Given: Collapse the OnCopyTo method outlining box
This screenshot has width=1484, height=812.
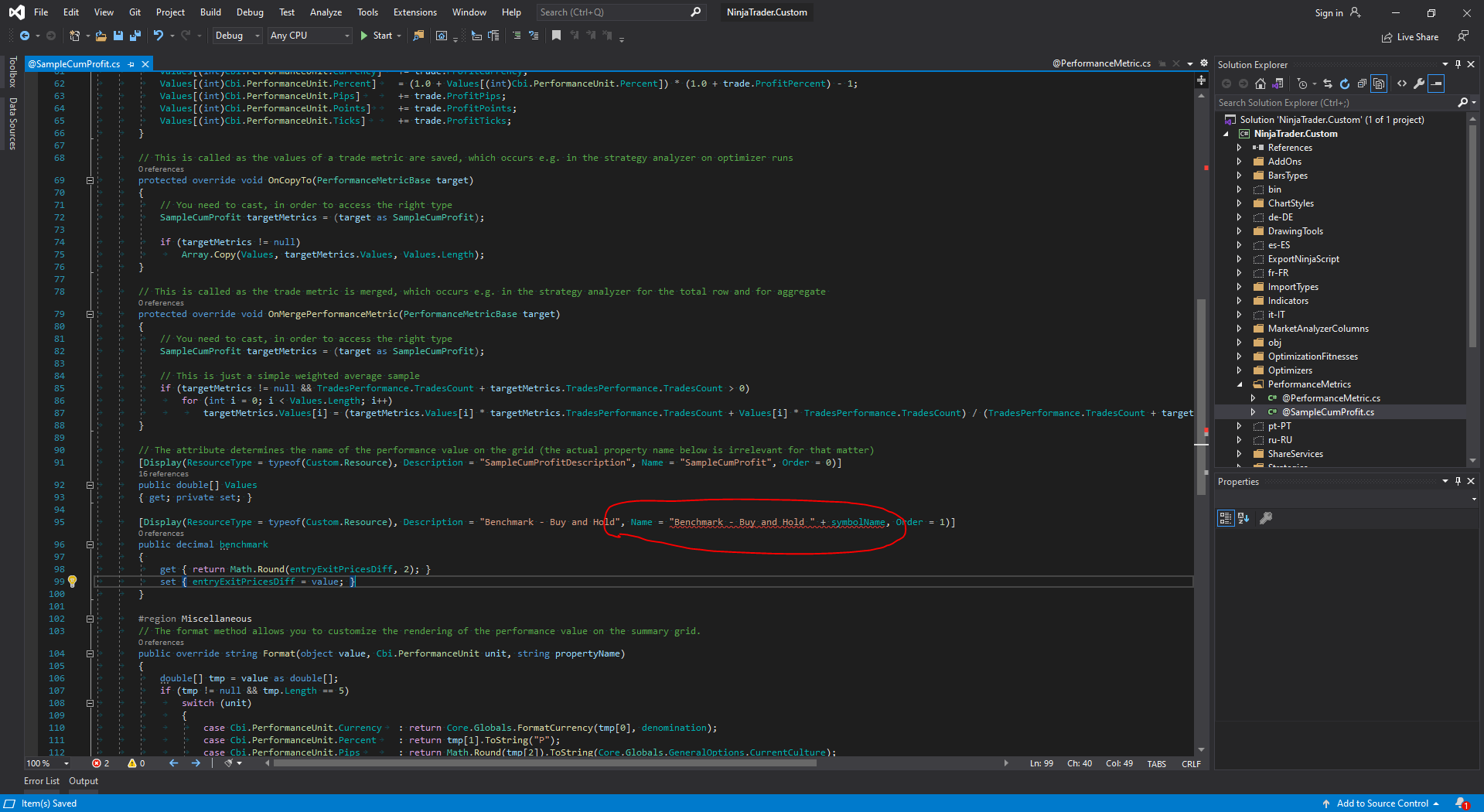Looking at the screenshot, I should coord(90,180).
